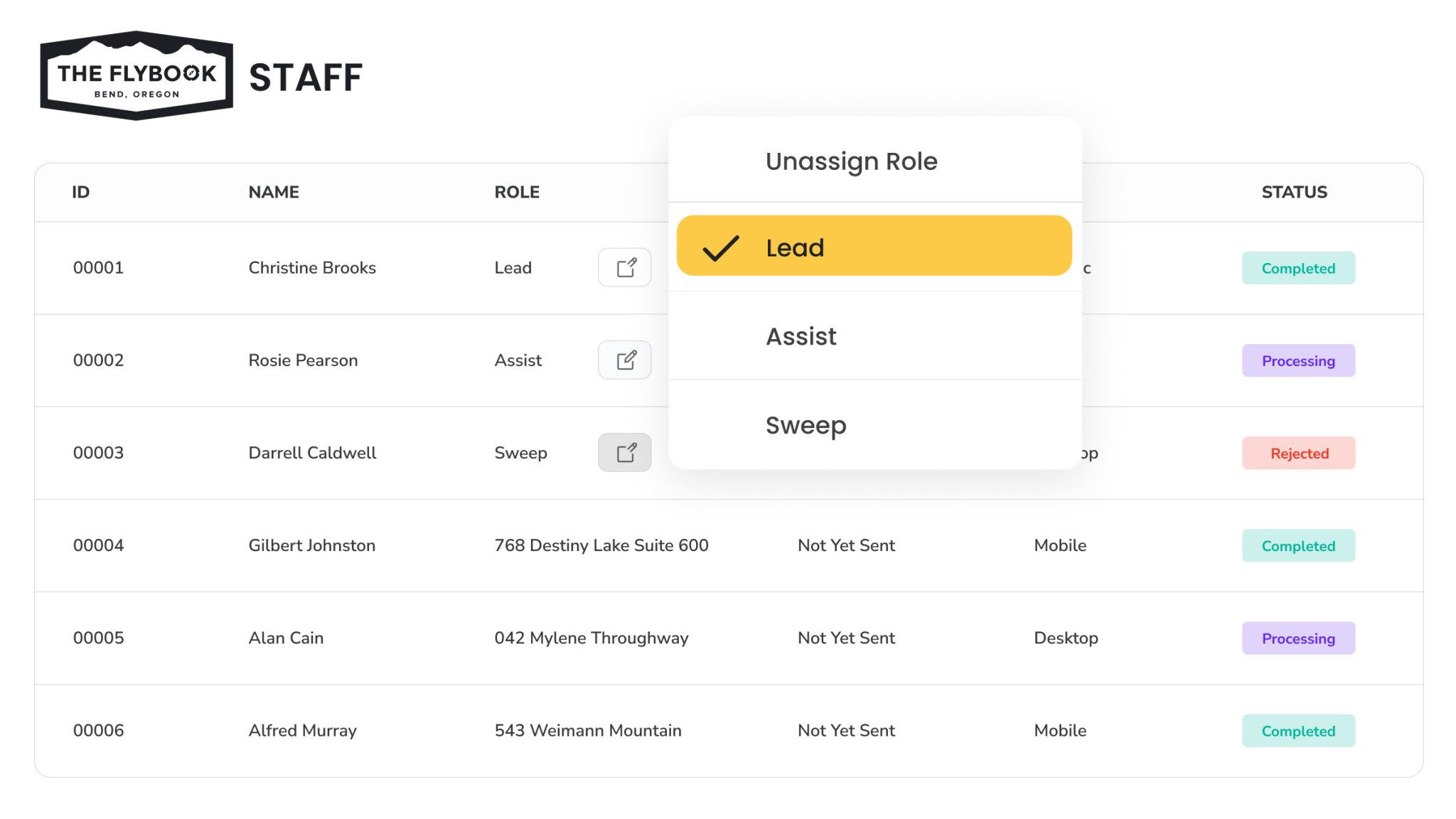The width and height of the screenshot is (1456, 819).
Task: Select the ID 00001 cell
Action: (98, 267)
